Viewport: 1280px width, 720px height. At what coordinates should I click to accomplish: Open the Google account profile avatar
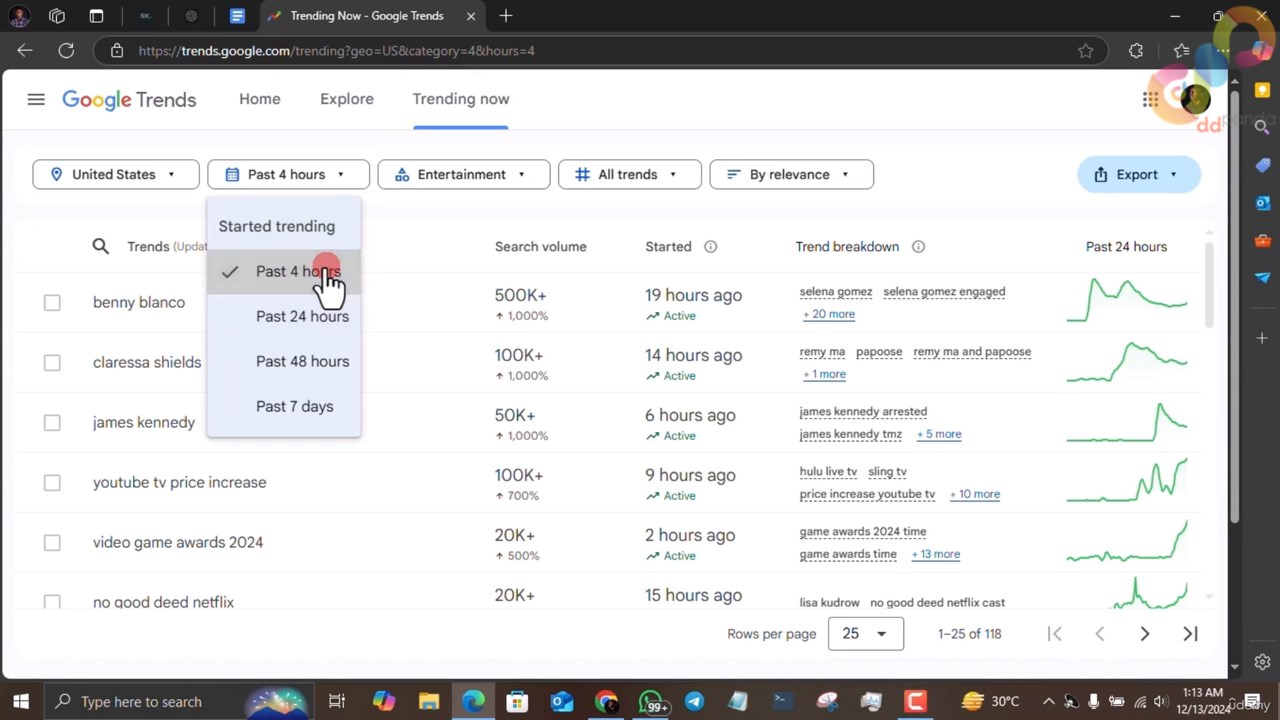1195,98
